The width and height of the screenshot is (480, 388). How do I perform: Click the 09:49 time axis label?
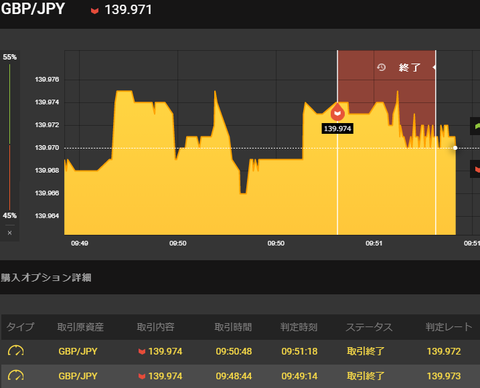click(79, 243)
